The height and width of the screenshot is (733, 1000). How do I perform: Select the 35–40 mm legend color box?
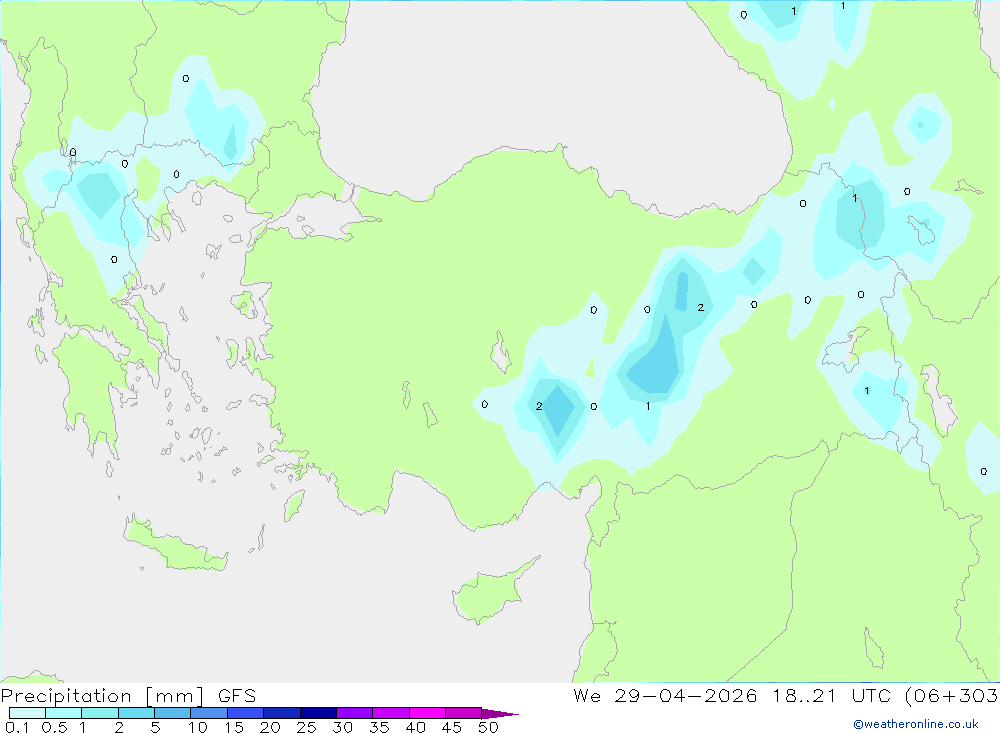[391, 713]
